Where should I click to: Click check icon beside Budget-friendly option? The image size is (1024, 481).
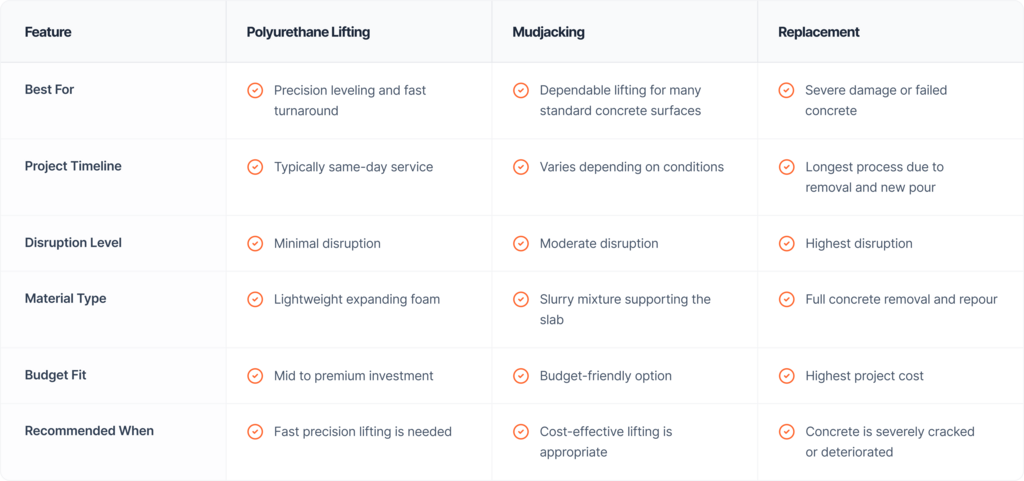click(521, 376)
